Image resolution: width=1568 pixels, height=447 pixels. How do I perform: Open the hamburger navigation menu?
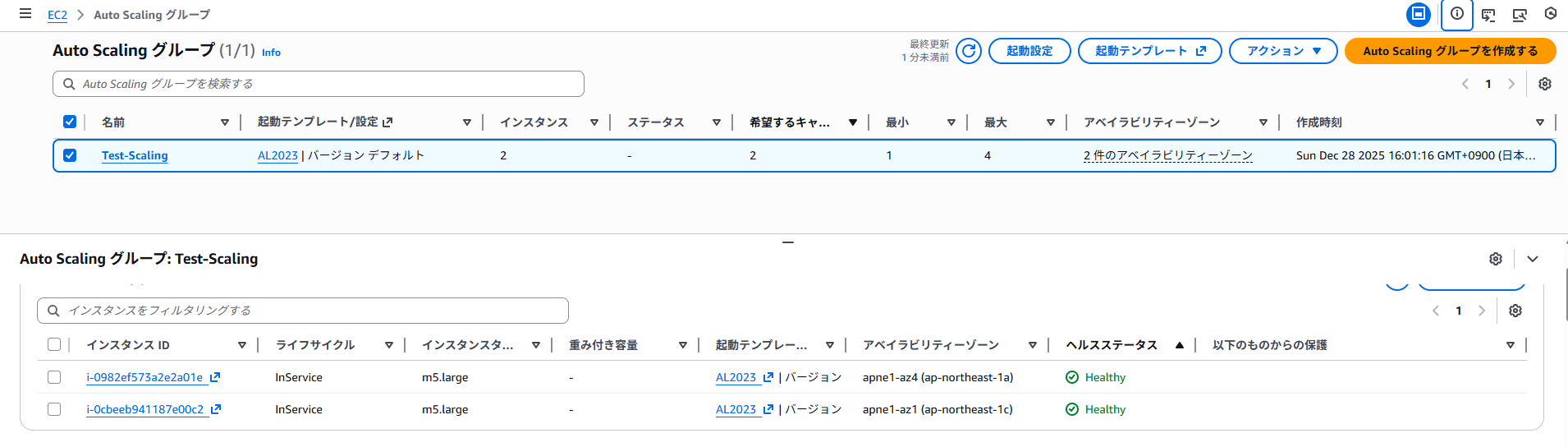25,14
